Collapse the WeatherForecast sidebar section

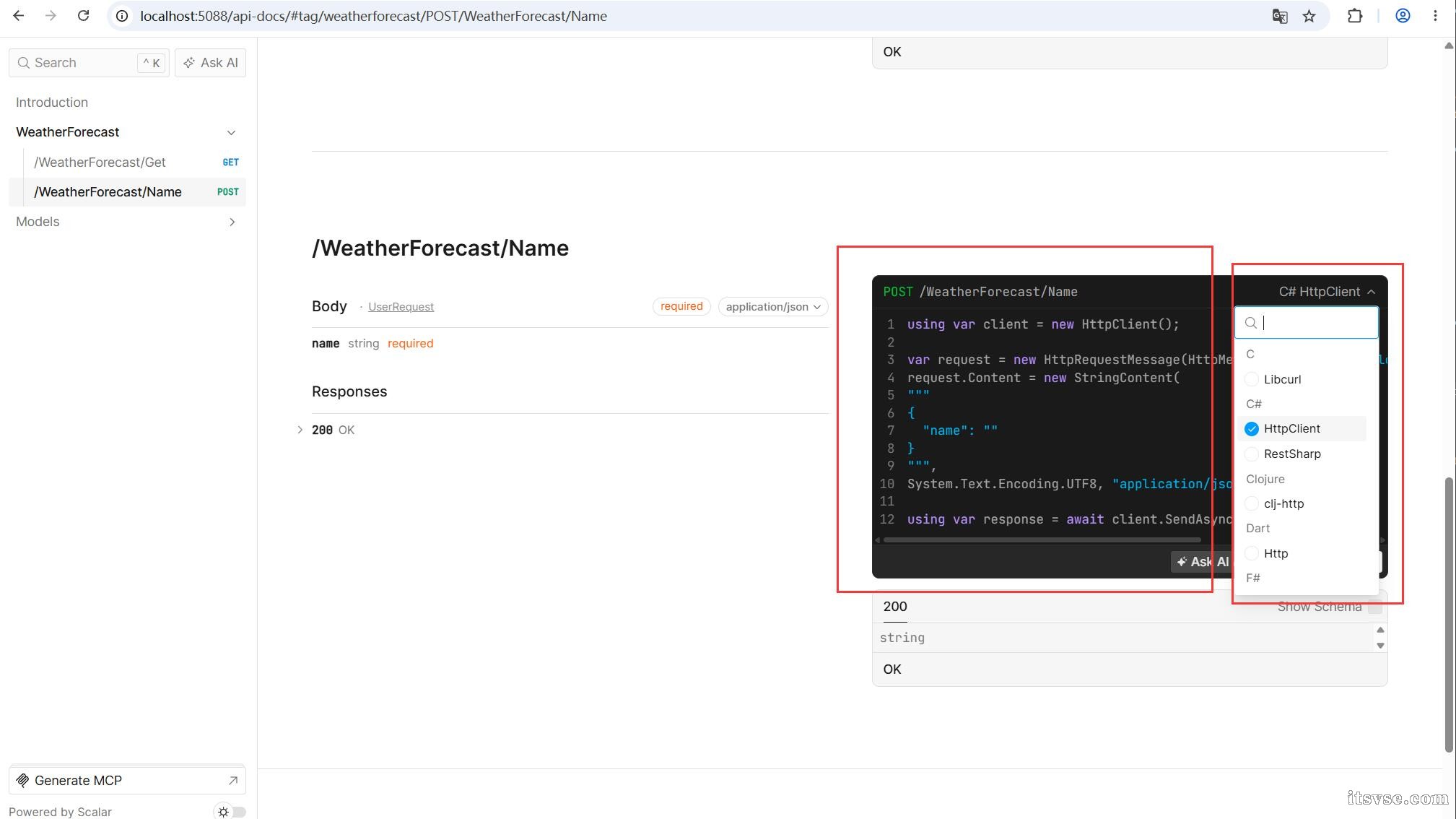tap(231, 132)
